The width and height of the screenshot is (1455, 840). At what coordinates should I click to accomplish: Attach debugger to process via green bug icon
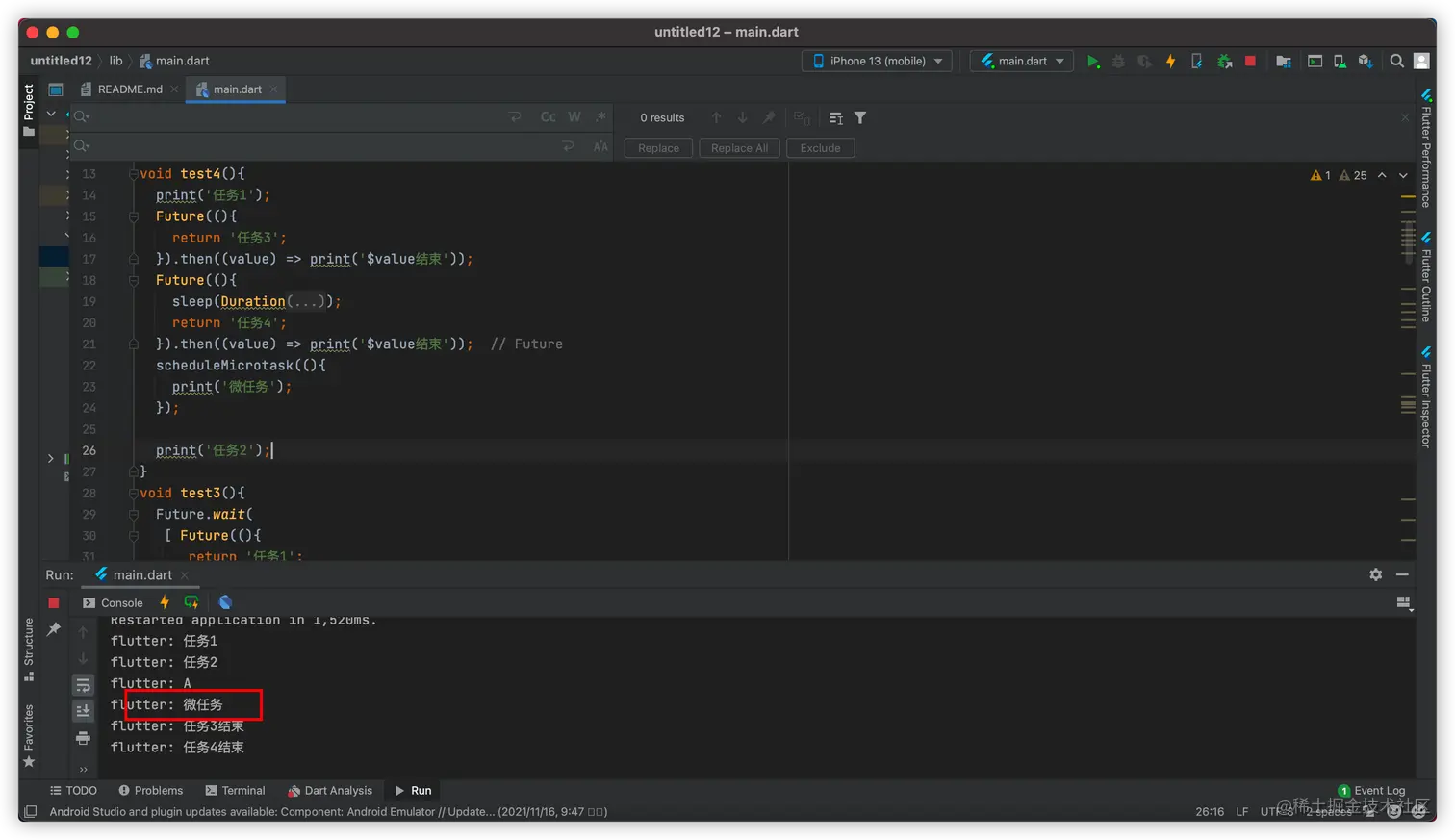(1224, 61)
